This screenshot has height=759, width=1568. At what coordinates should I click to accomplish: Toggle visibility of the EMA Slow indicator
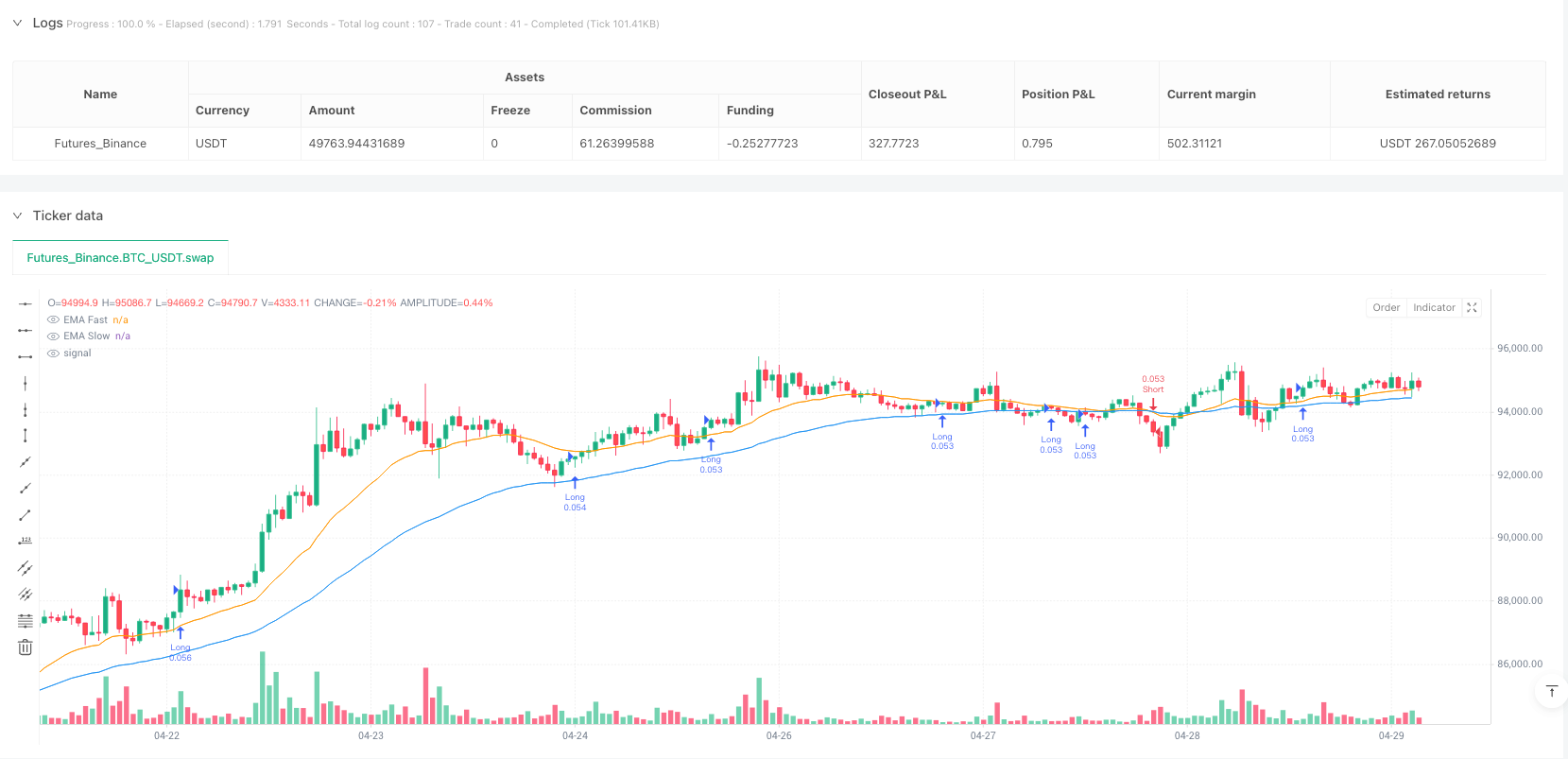(53, 336)
